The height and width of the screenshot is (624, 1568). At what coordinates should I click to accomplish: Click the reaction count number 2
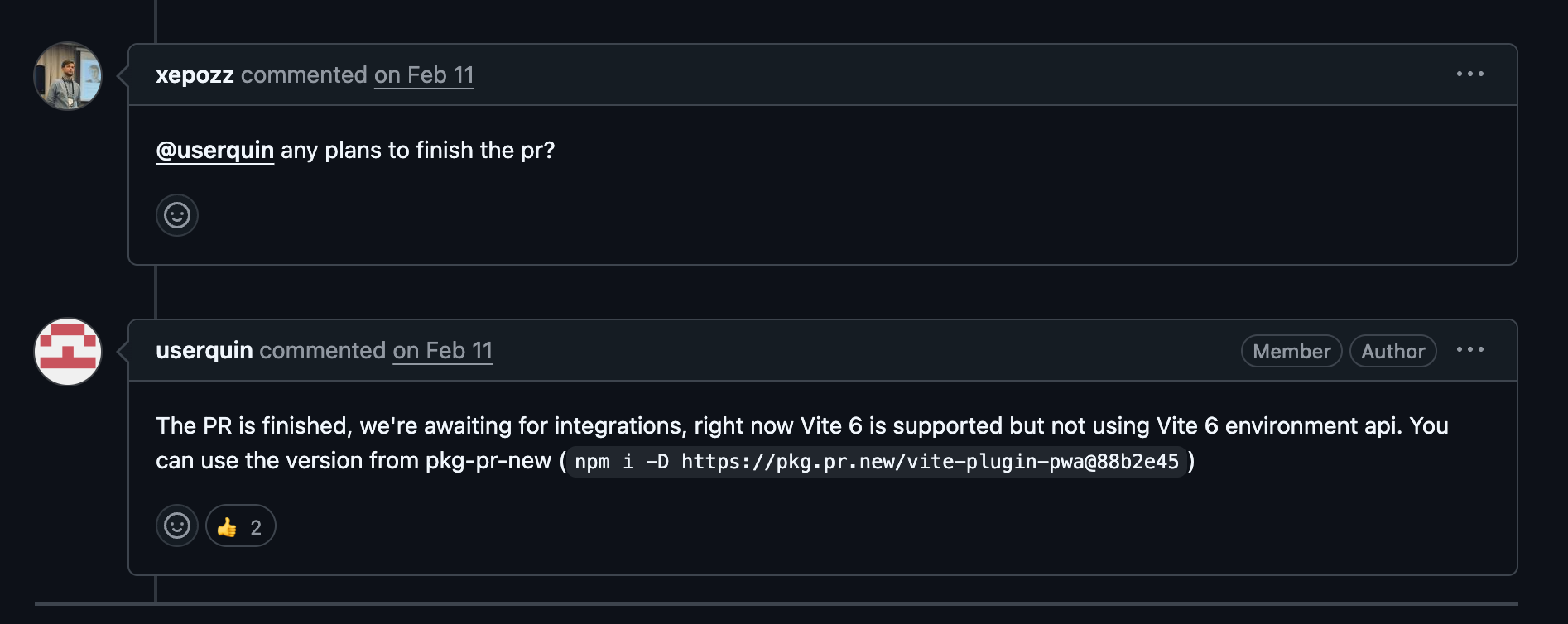[256, 527]
